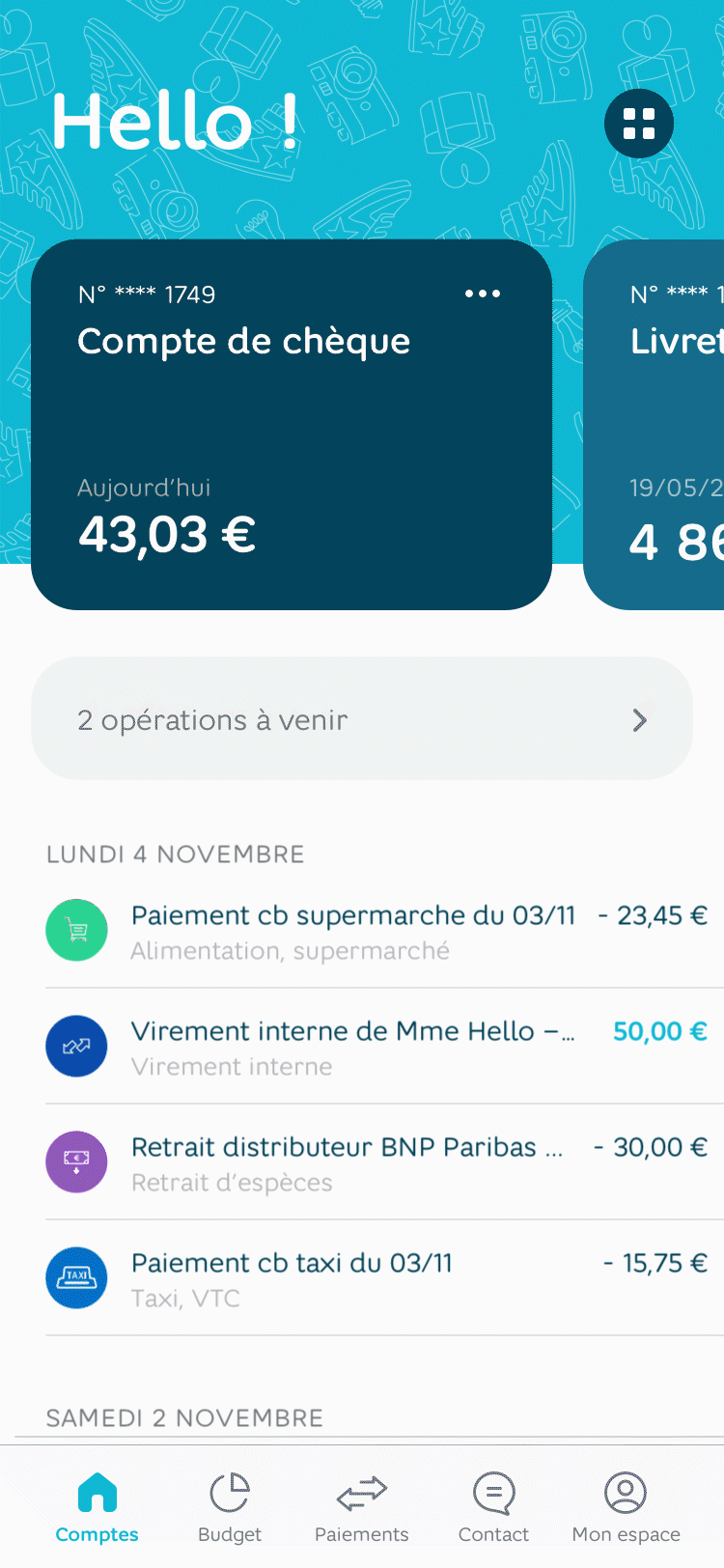Screen dimensions: 724x1568
Task: Tap the green supermarket cart icon
Action: (76, 930)
